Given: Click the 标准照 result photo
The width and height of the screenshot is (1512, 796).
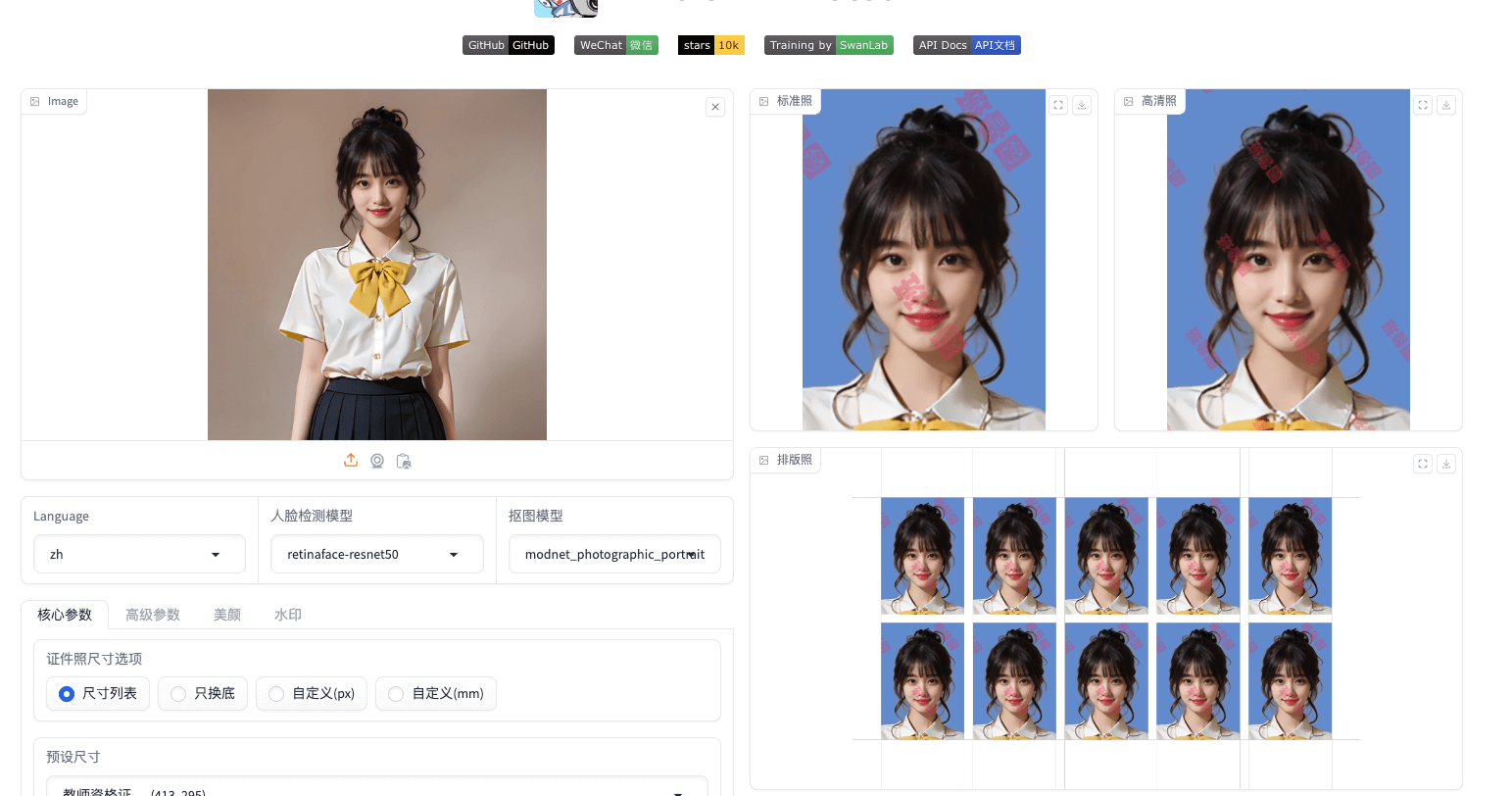Looking at the screenshot, I should (924, 260).
